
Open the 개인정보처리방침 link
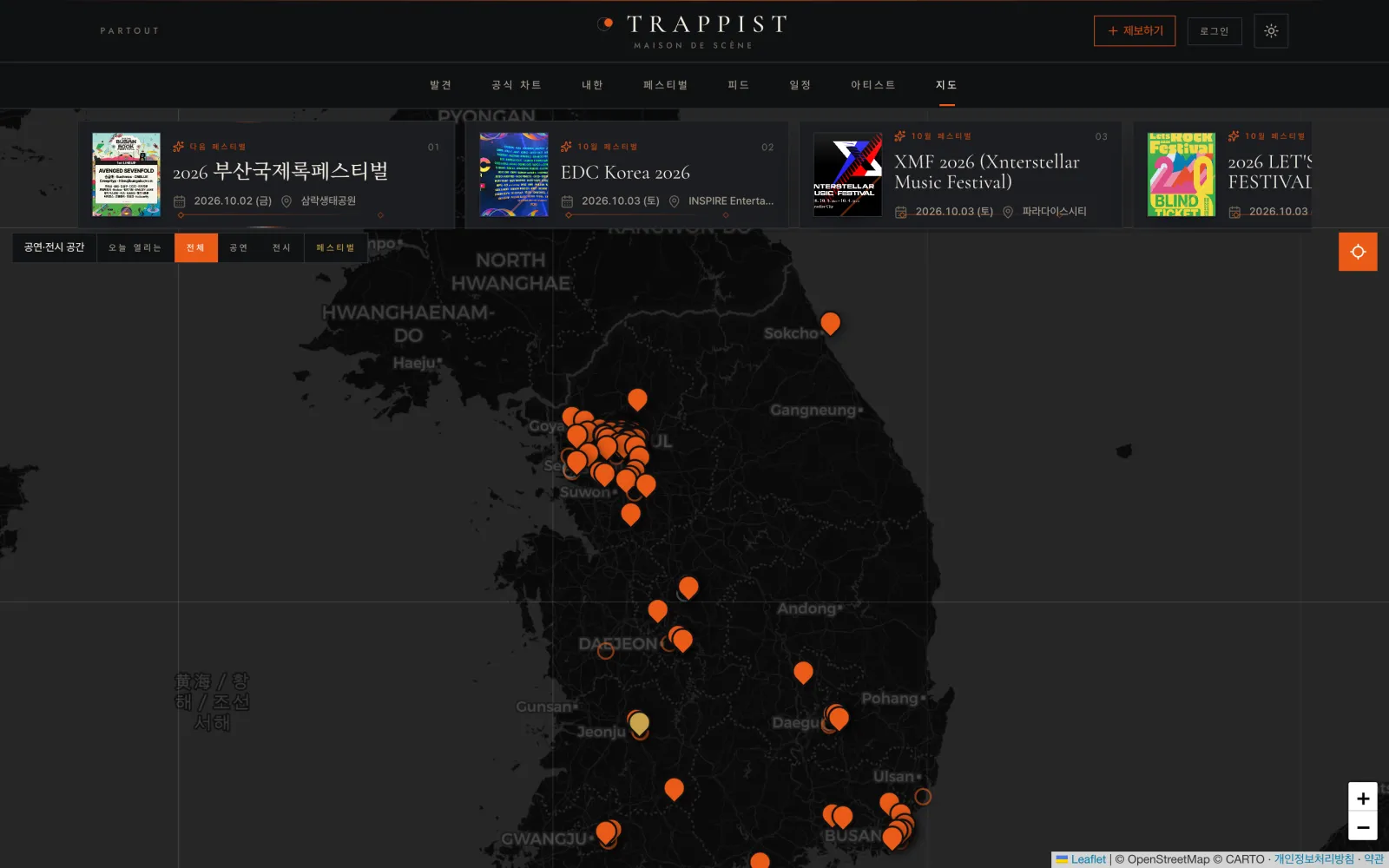(x=1313, y=859)
